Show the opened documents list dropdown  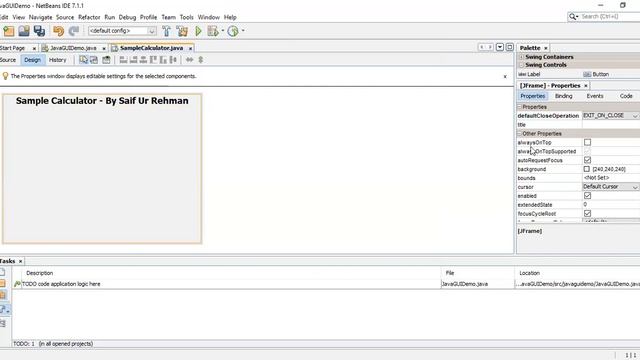[x=500, y=47]
